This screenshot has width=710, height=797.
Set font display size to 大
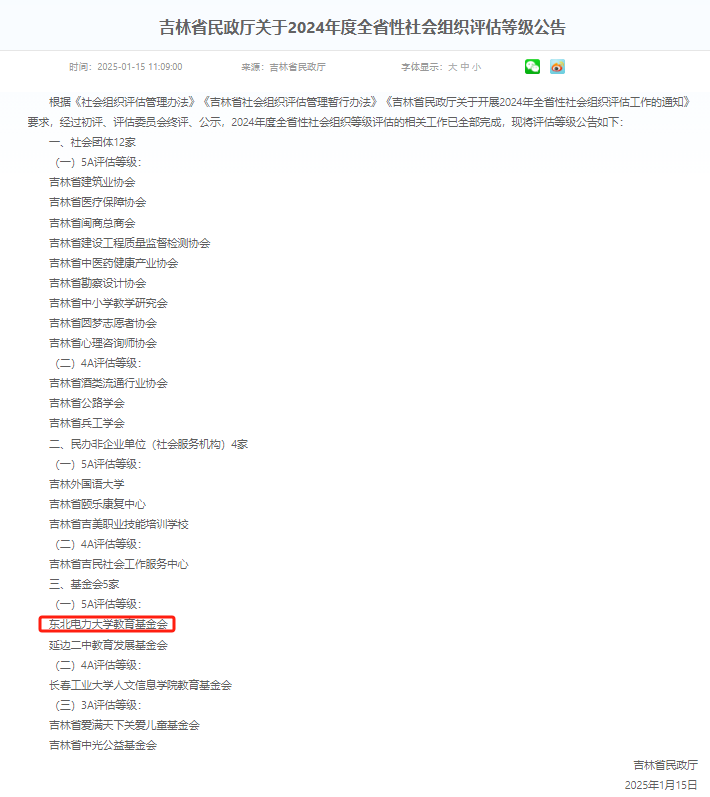[452, 67]
